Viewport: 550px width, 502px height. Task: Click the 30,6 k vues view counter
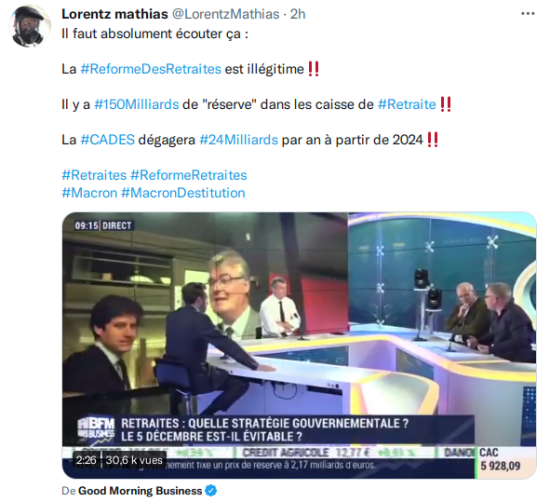coord(134,460)
